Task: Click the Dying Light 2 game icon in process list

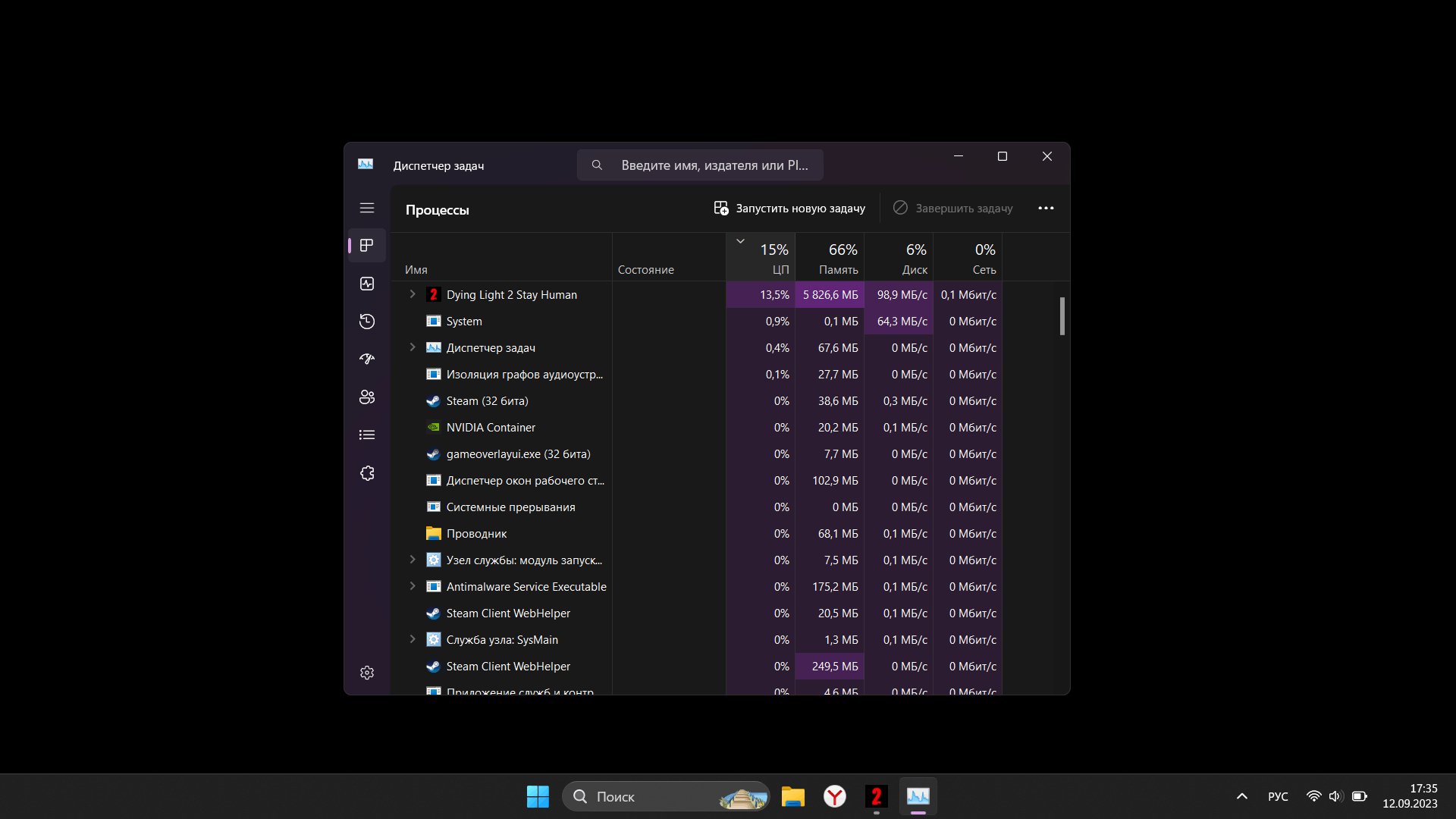Action: click(x=434, y=295)
